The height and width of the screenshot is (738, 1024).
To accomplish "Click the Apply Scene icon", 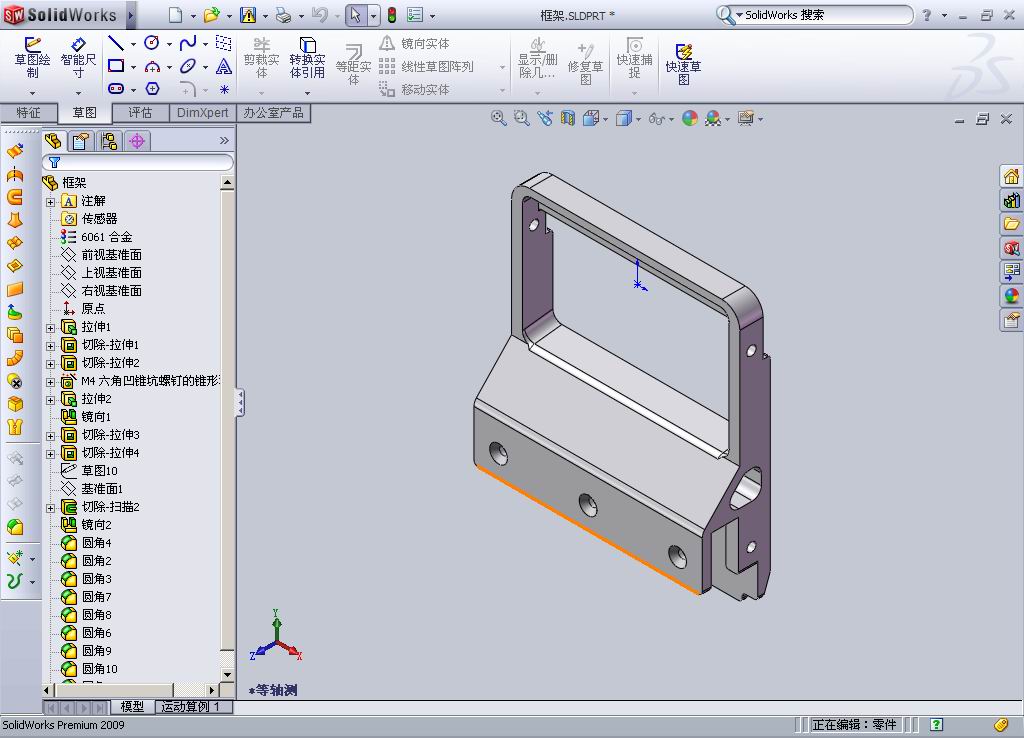I will click(x=713, y=118).
